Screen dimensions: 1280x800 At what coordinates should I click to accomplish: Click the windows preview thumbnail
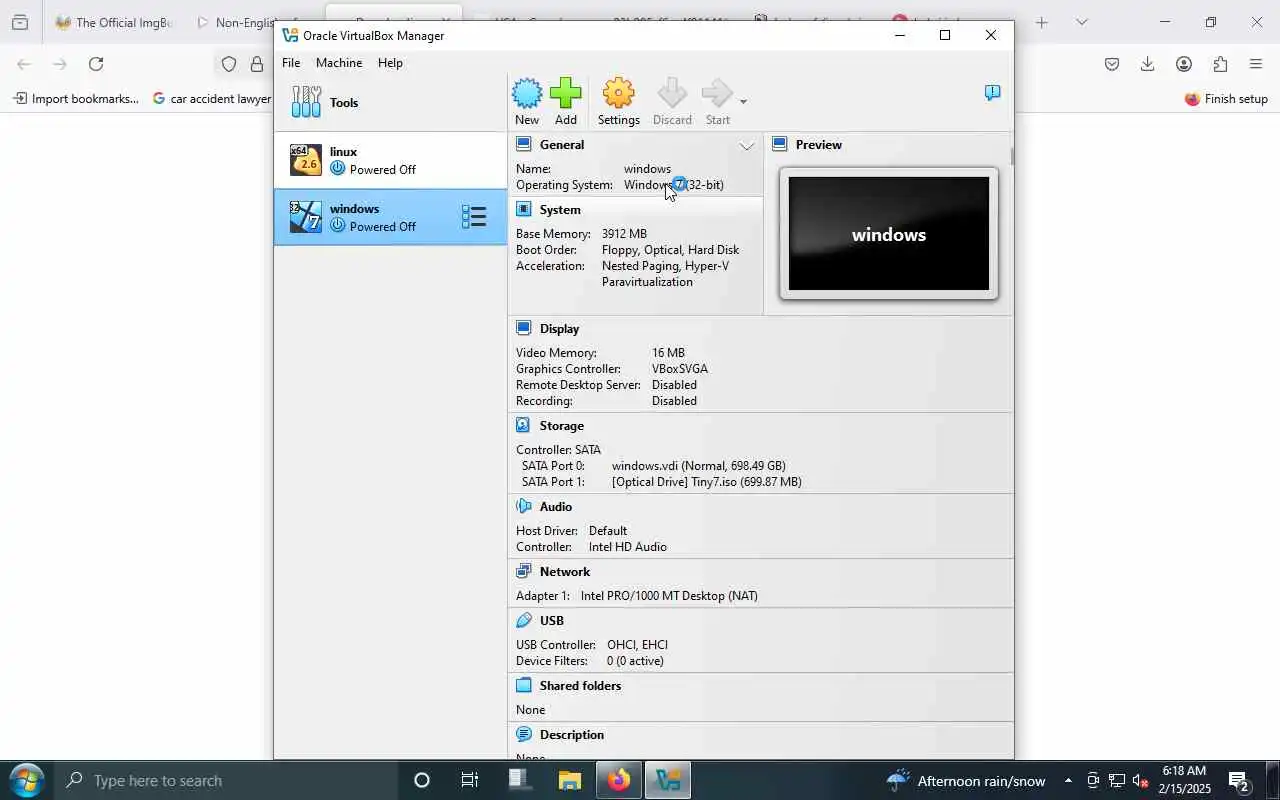[889, 234]
